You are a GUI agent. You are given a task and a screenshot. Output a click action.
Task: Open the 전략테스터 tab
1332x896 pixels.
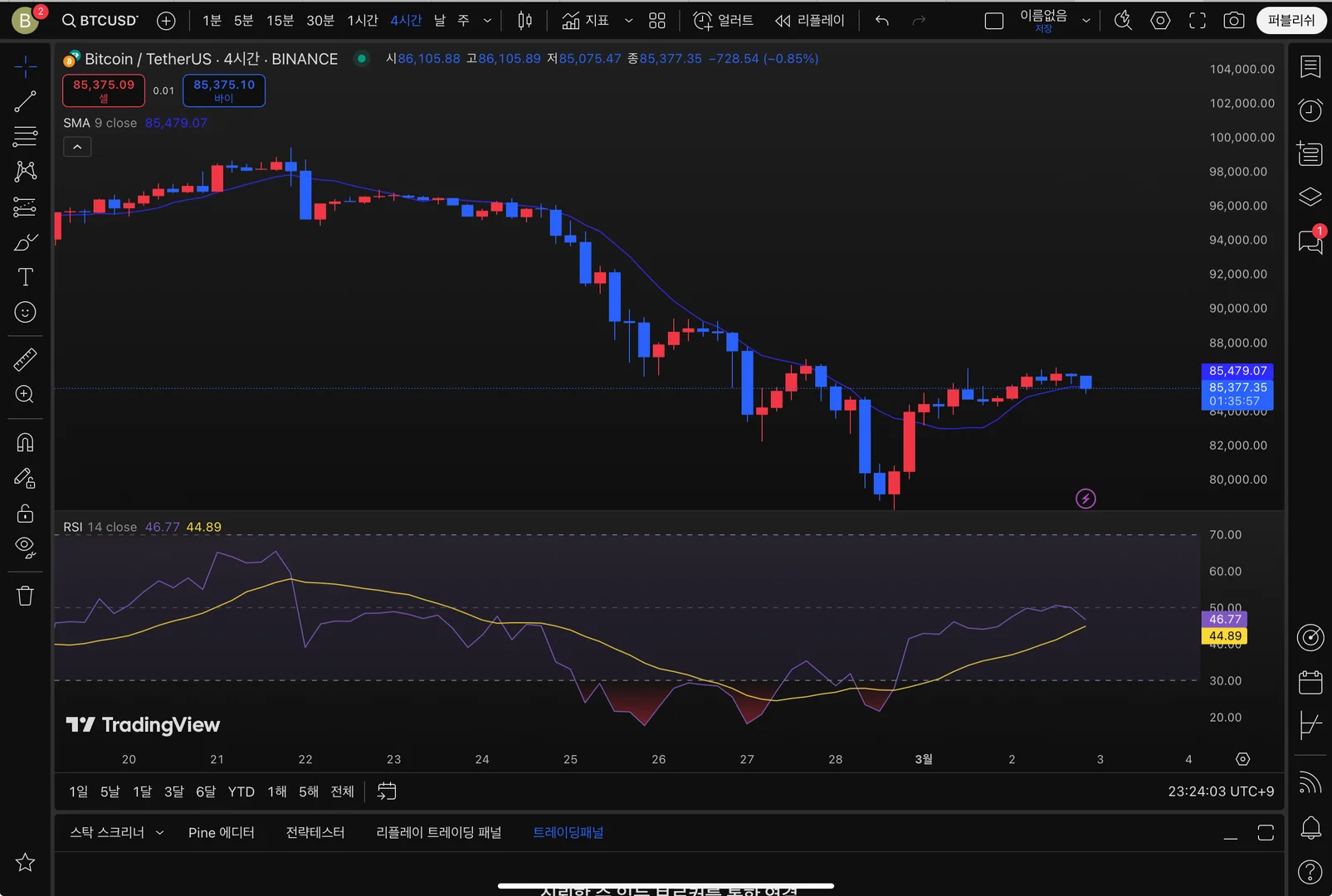pyautogui.click(x=315, y=832)
